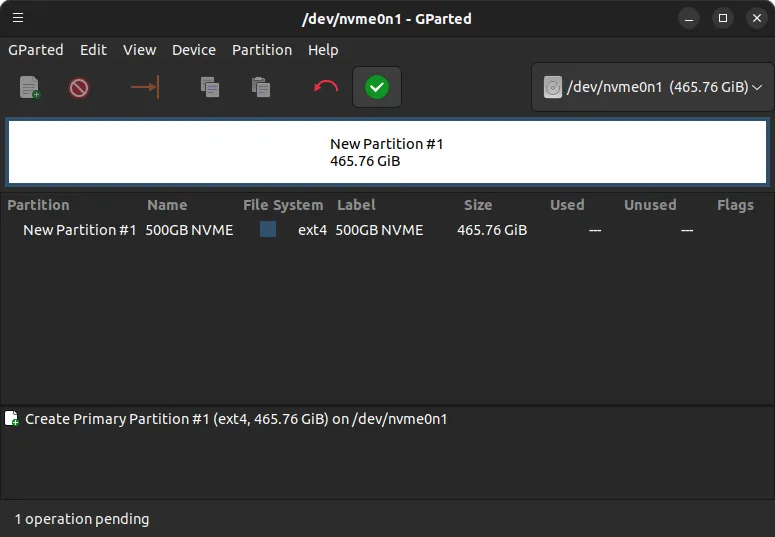
Task: Open the hamburger menu in title bar
Action: 18,18
